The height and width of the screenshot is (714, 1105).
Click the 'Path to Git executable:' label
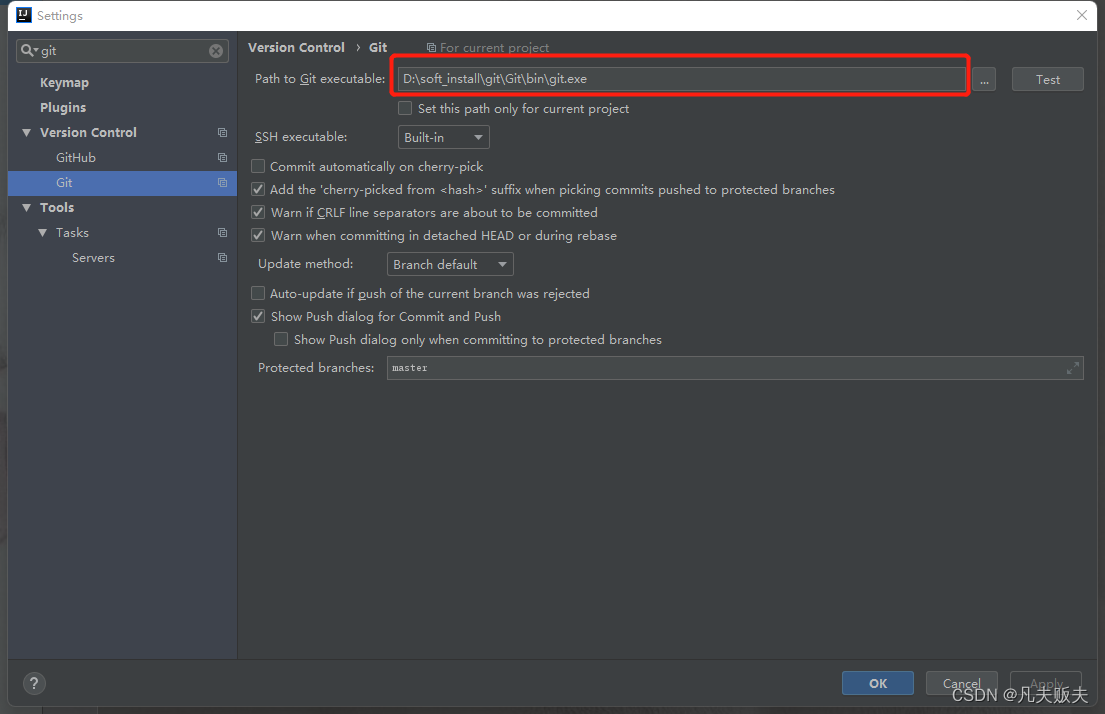tap(320, 79)
